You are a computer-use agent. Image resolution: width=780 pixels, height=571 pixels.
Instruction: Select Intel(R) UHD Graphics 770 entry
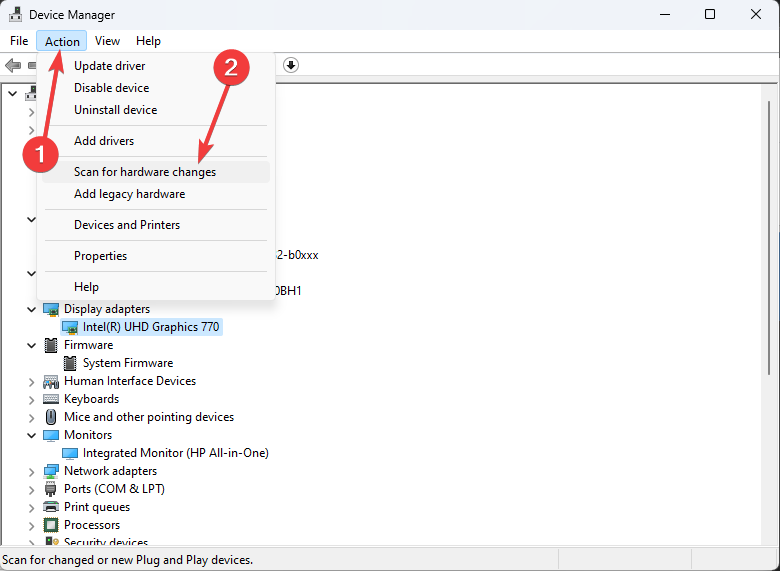tap(151, 327)
